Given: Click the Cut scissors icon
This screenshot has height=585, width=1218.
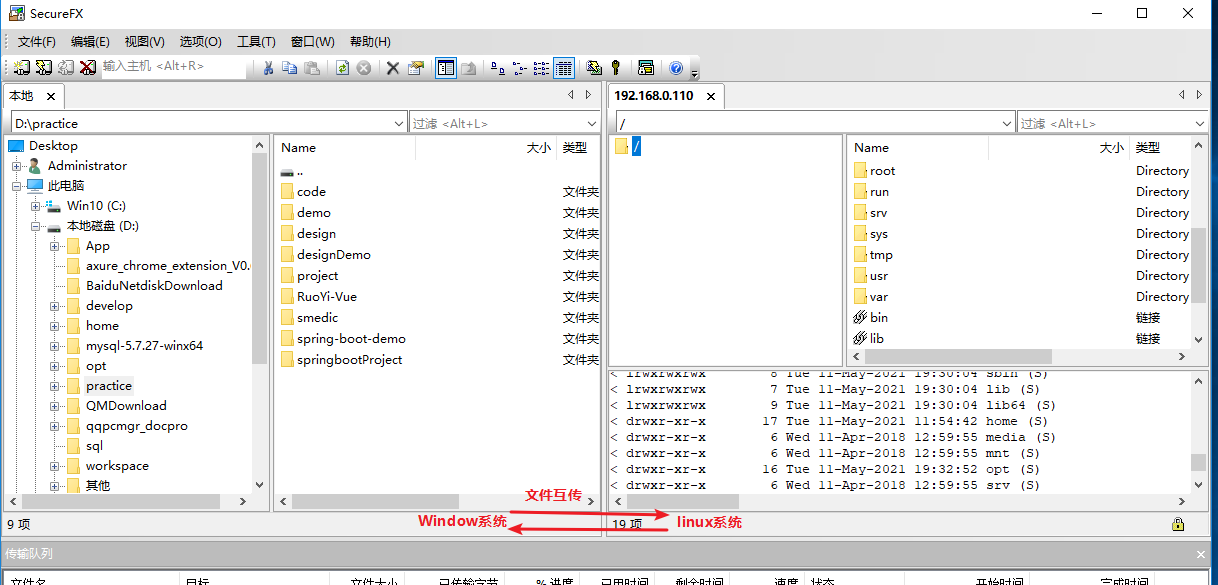Looking at the screenshot, I should coord(268,68).
